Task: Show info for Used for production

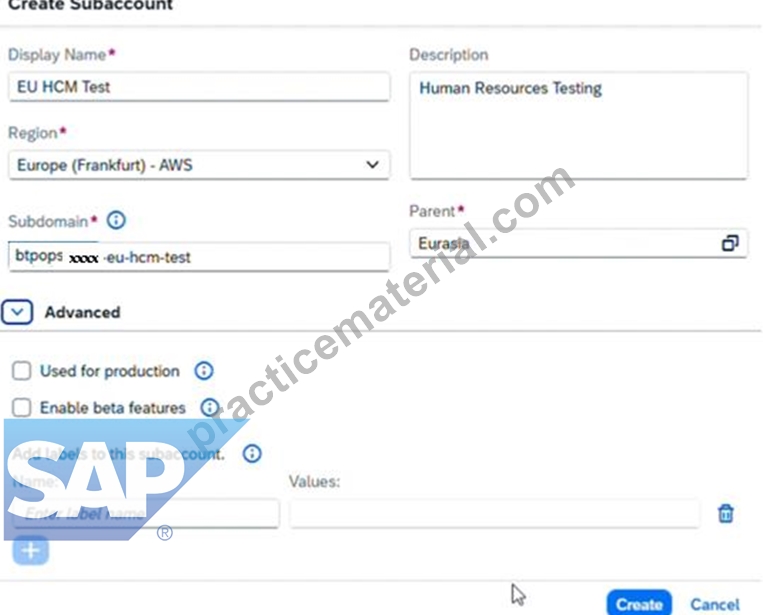Action: [x=204, y=371]
